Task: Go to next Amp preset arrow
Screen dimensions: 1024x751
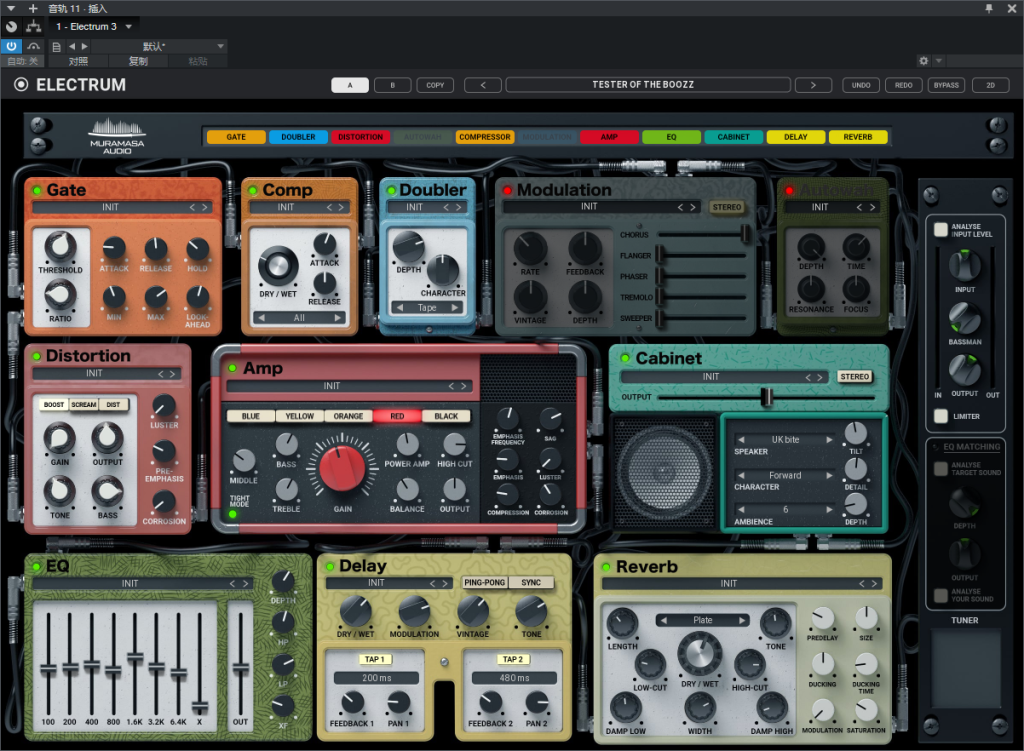Action: pos(463,386)
